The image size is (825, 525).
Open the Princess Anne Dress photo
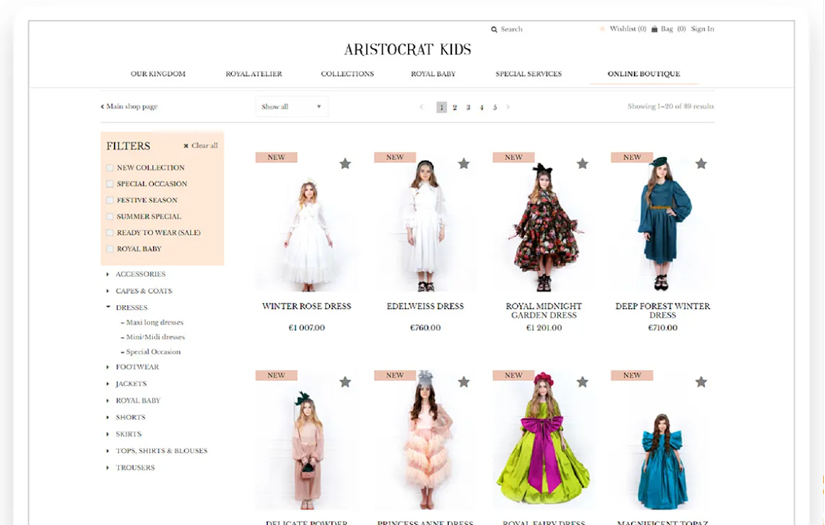pyautogui.click(x=426, y=441)
